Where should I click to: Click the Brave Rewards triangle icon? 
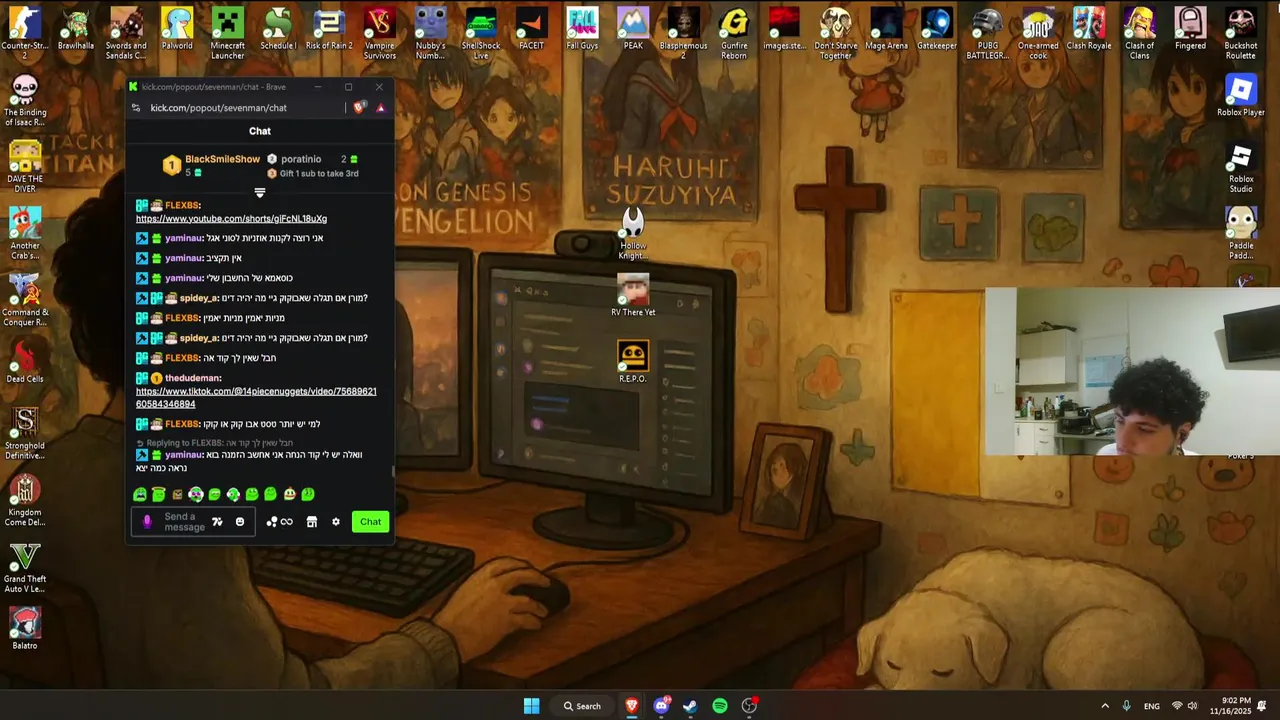tap(380, 107)
